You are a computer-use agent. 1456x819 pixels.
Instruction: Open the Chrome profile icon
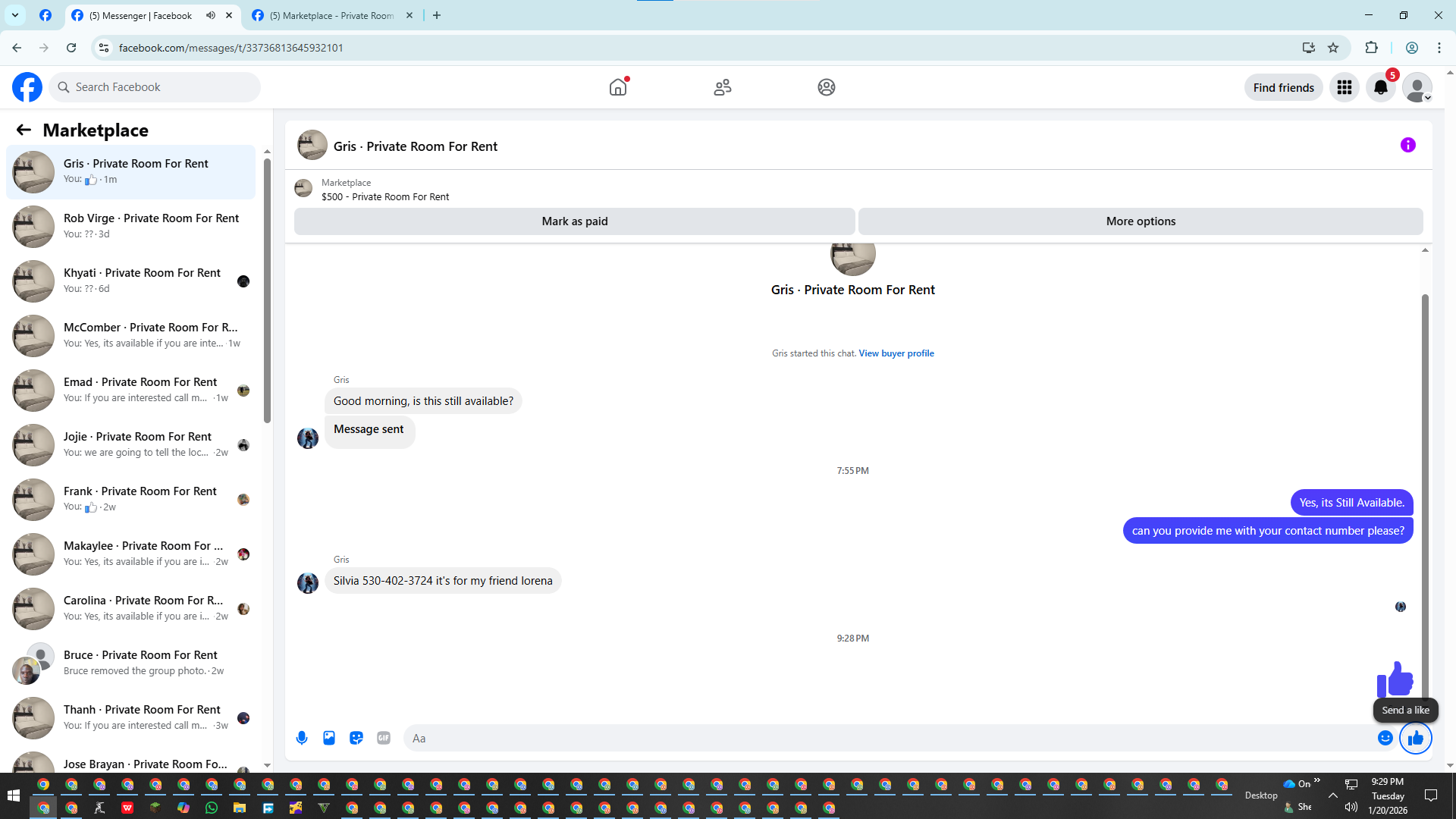[x=1412, y=48]
